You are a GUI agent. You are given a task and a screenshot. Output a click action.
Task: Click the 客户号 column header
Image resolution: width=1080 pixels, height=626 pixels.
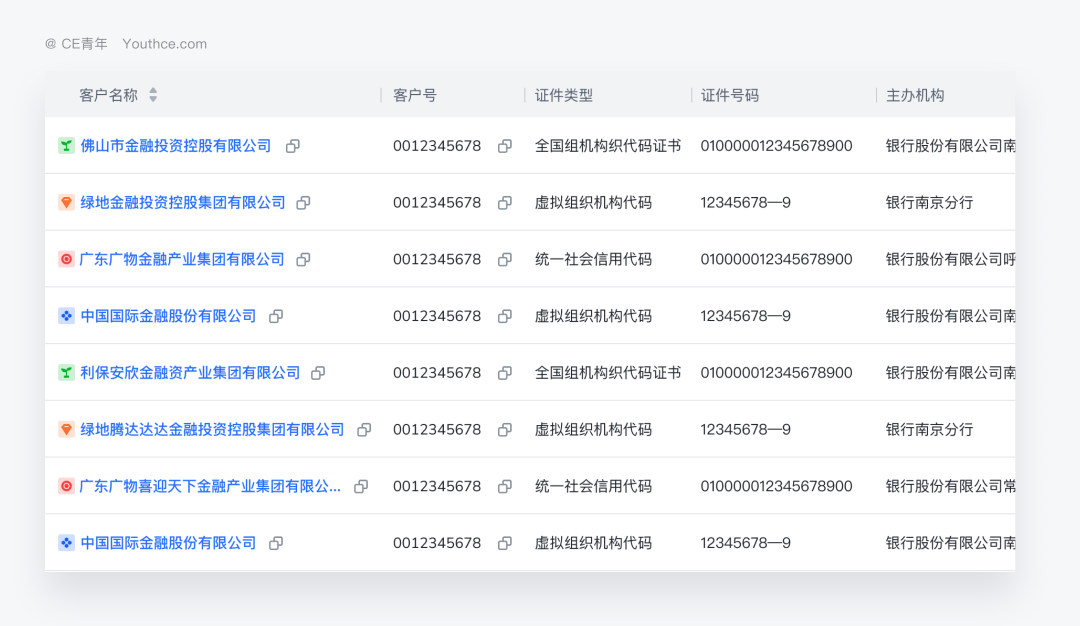pos(415,95)
